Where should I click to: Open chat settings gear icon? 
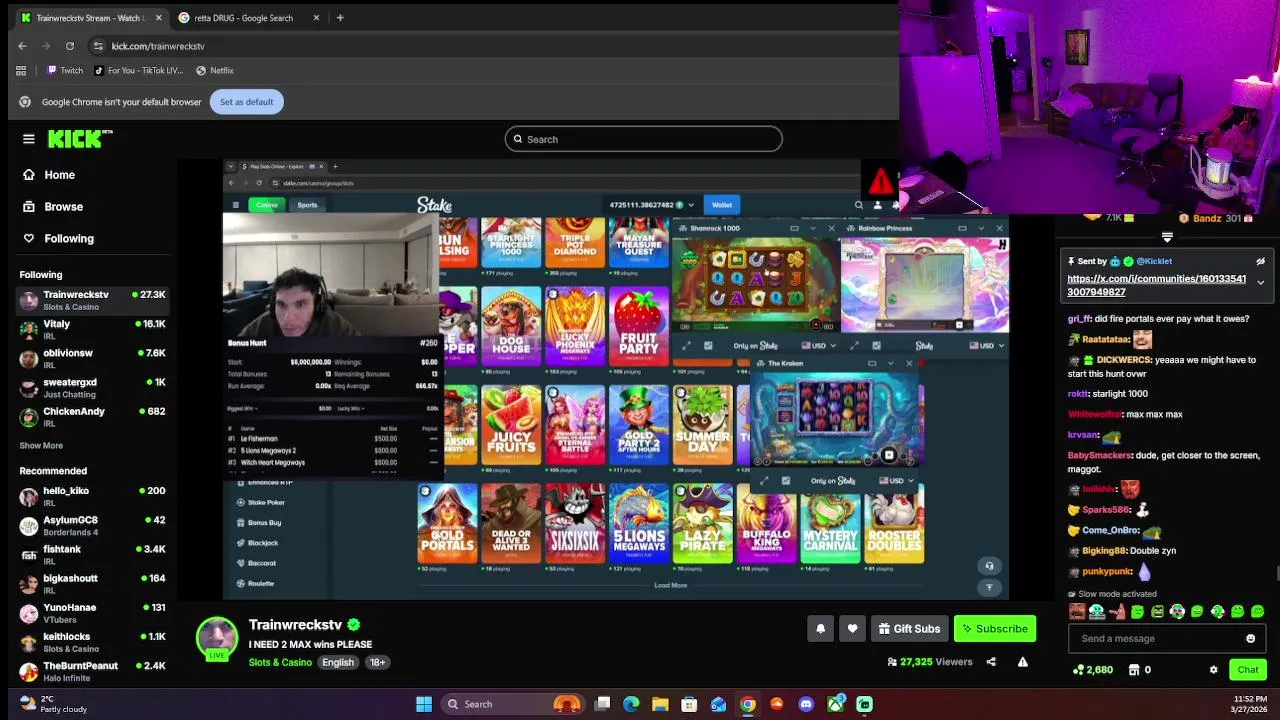coord(1213,670)
